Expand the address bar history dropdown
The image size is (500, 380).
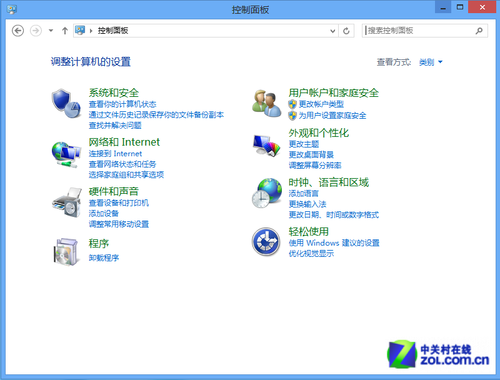332,31
